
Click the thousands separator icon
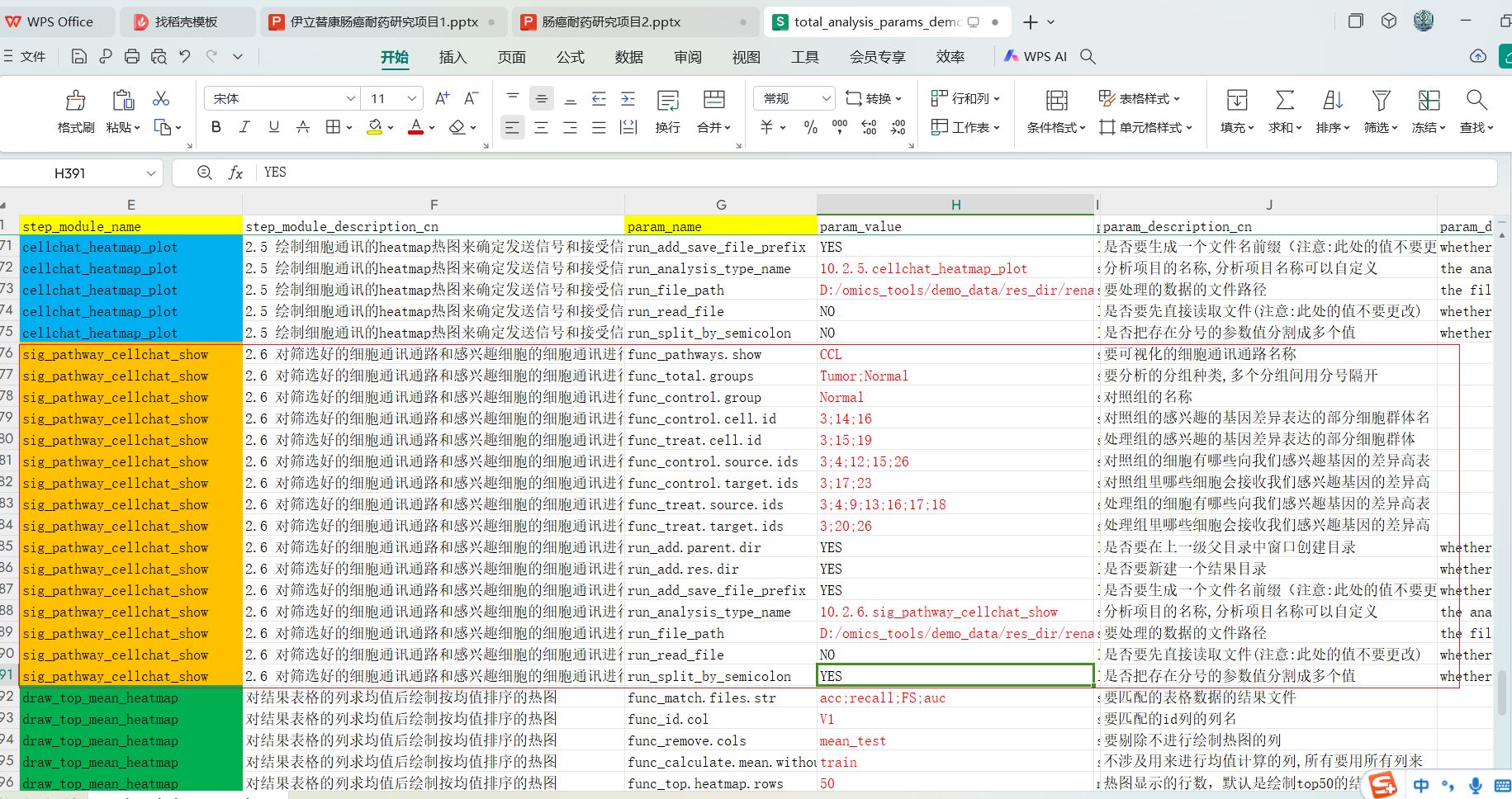[x=840, y=127]
